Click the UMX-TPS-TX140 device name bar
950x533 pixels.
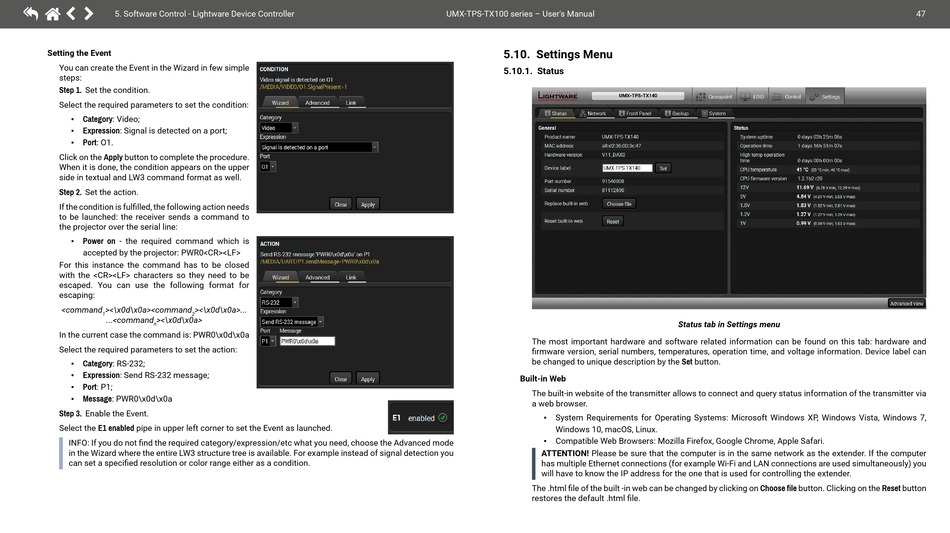(637, 96)
